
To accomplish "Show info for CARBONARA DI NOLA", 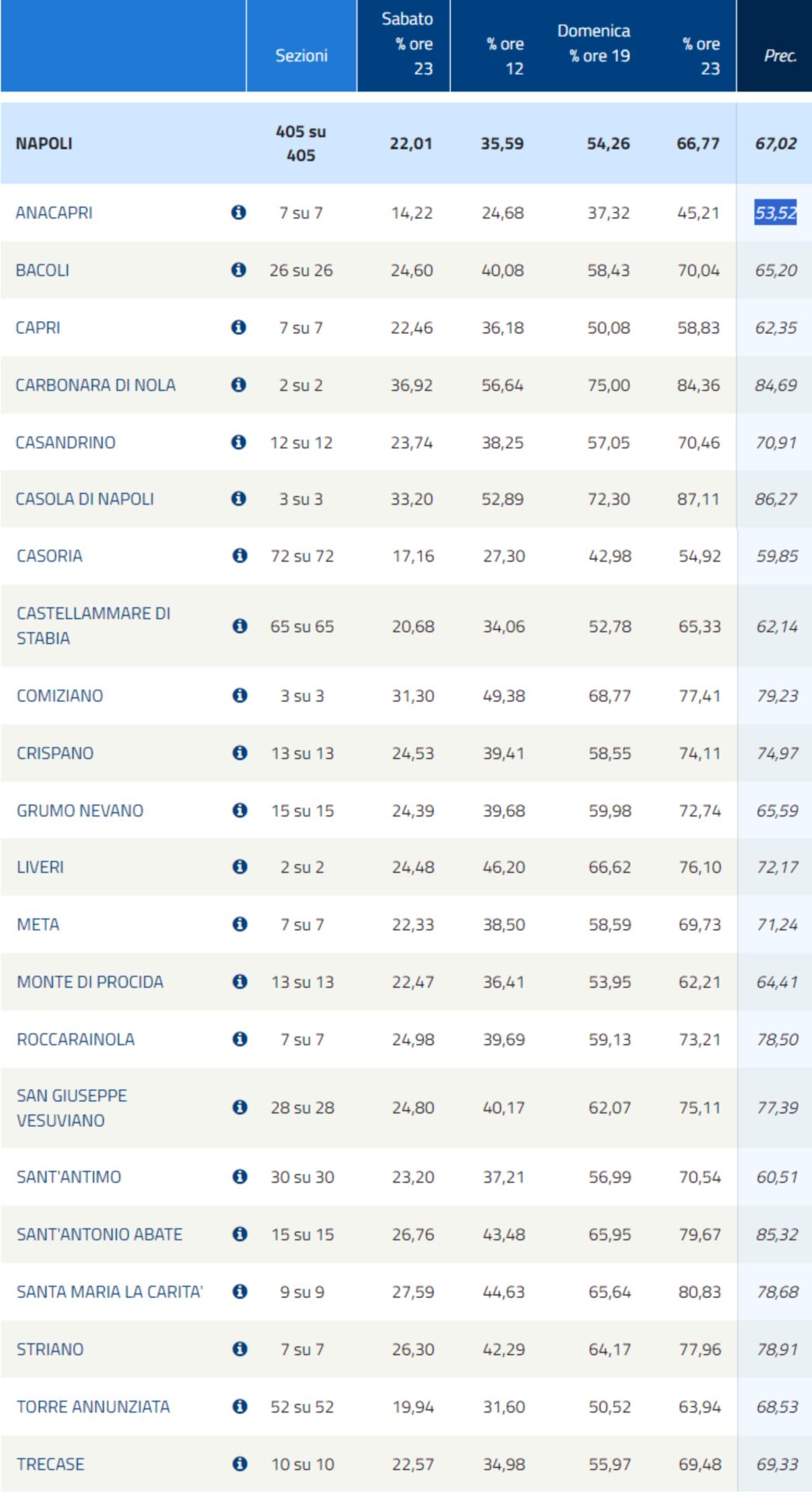I will pyautogui.click(x=238, y=385).
